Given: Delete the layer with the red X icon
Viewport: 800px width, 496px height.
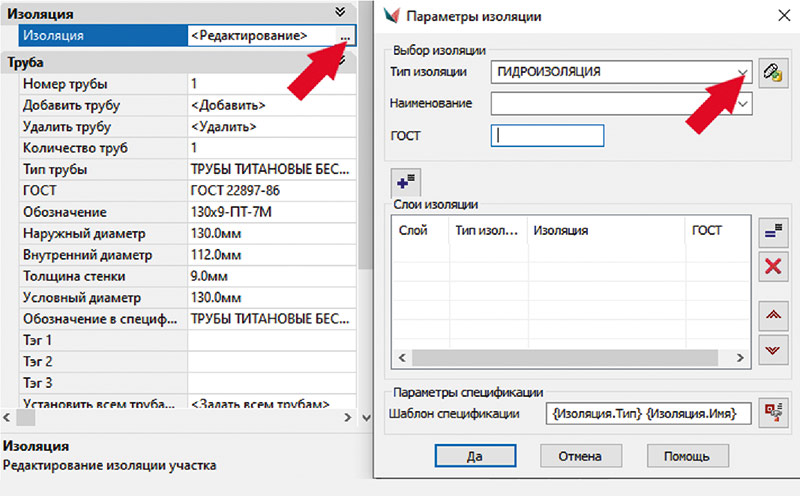Looking at the screenshot, I should (771, 266).
